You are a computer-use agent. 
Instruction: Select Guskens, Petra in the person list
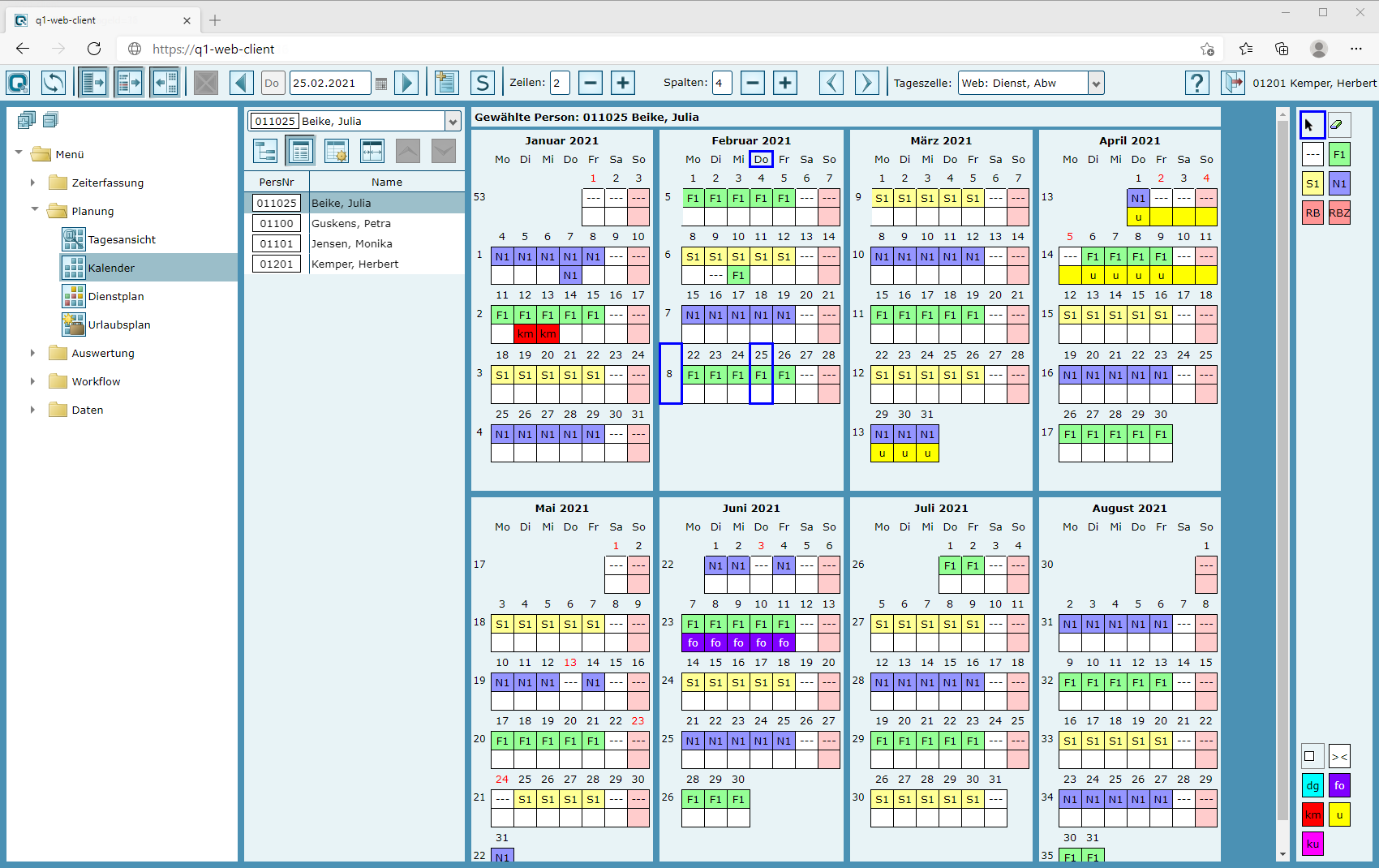[350, 223]
